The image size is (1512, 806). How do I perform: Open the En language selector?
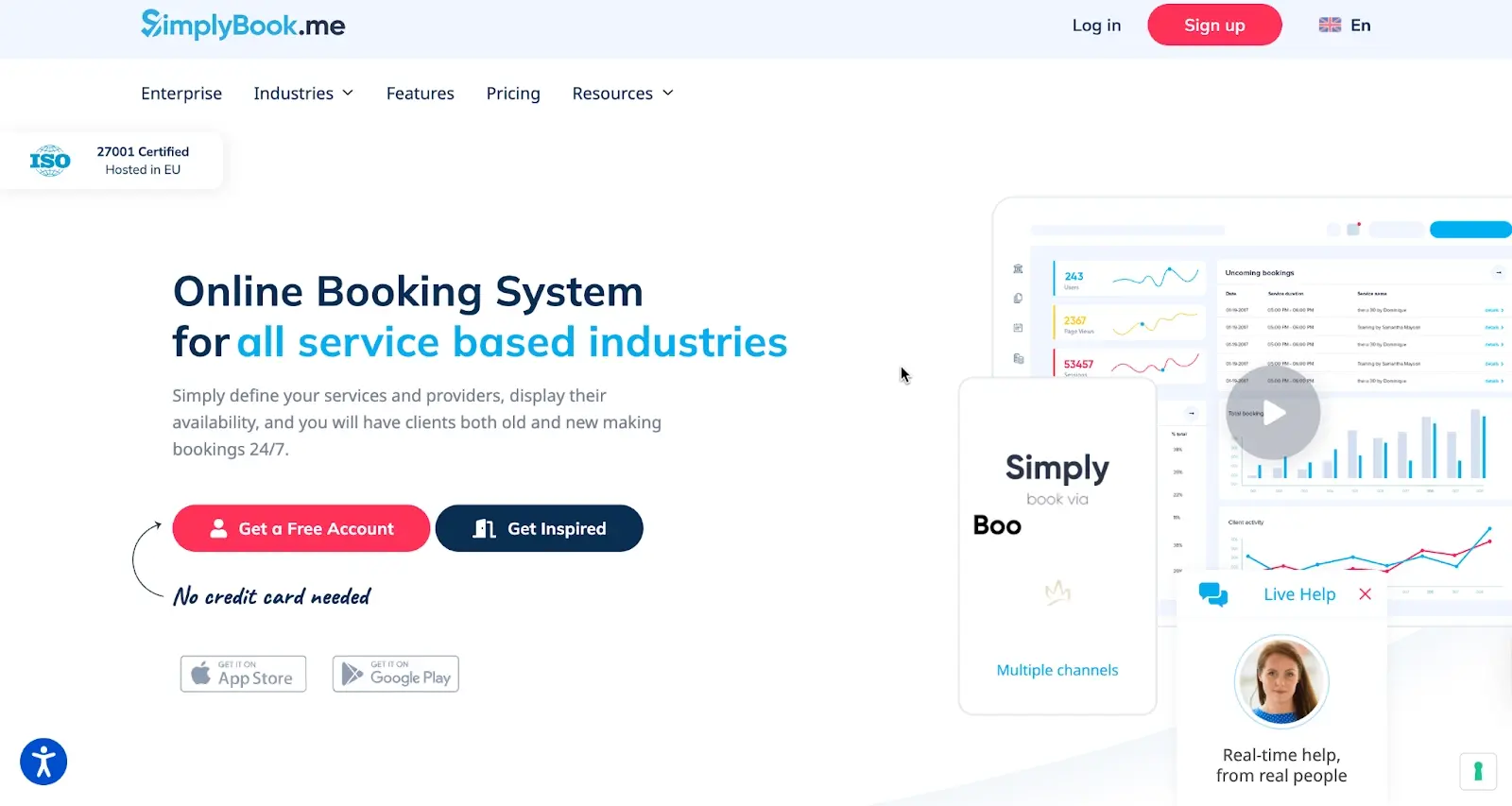(x=1360, y=26)
